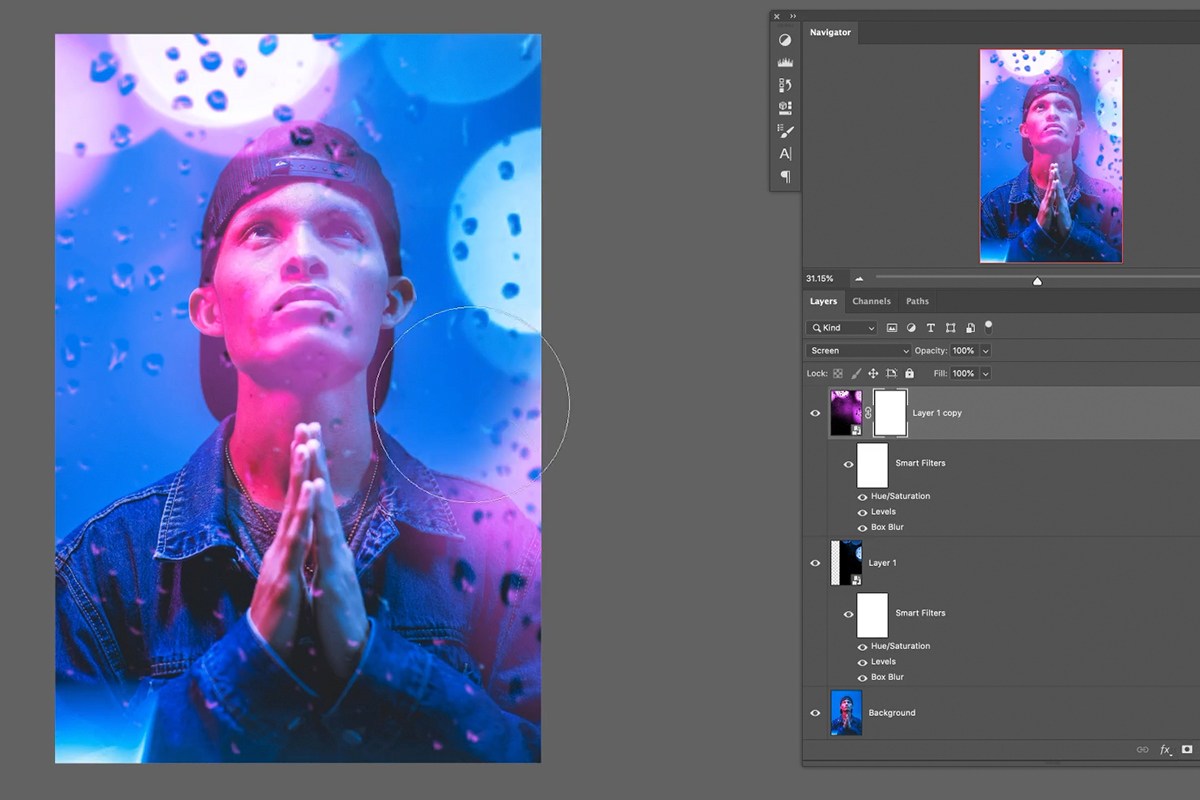Click the Navigator zoom slider handle
Image resolution: width=1200 pixels, height=800 pixels.
[x=1037, y=281]
